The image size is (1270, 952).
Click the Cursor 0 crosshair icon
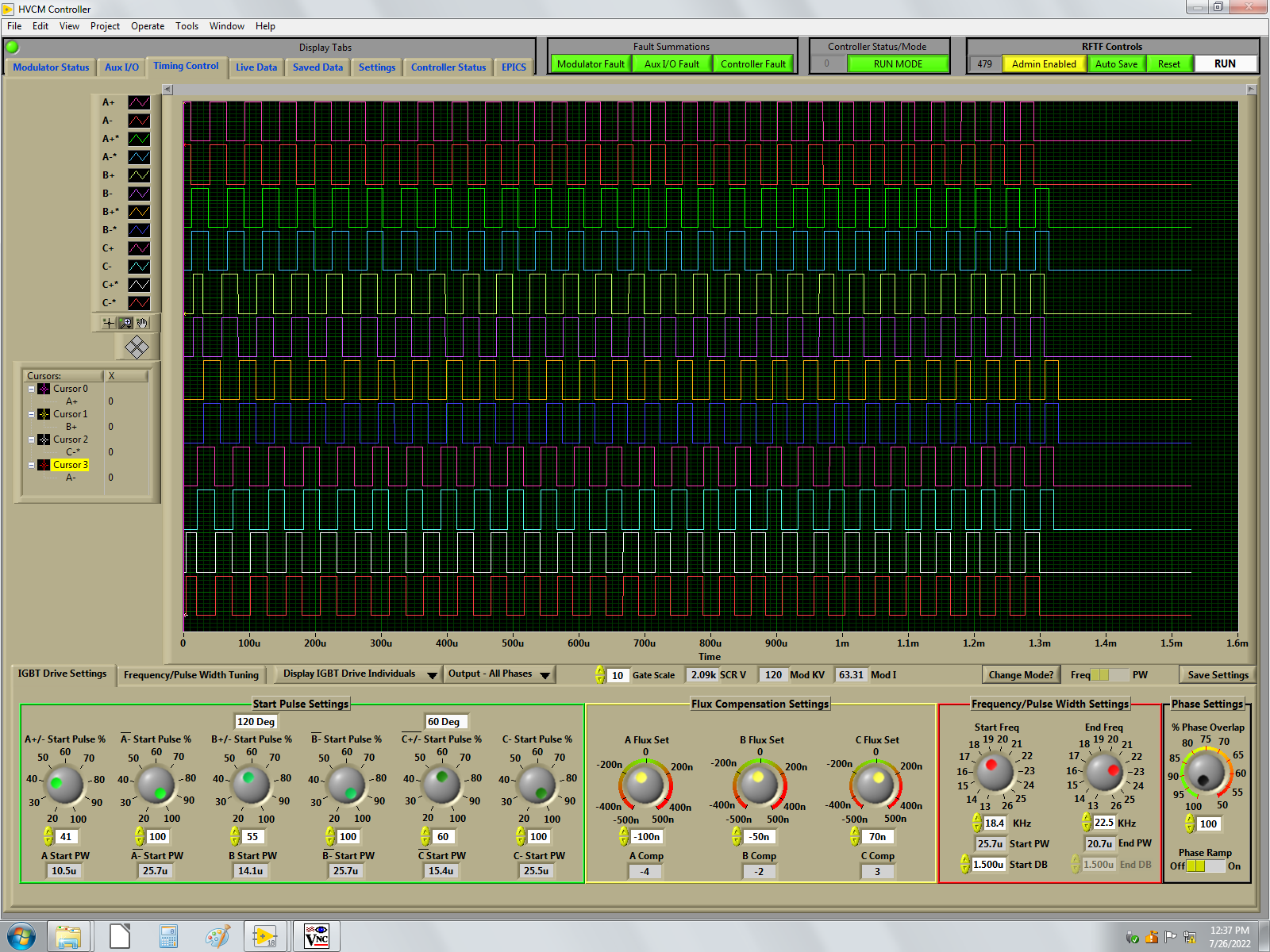(44, 389)
